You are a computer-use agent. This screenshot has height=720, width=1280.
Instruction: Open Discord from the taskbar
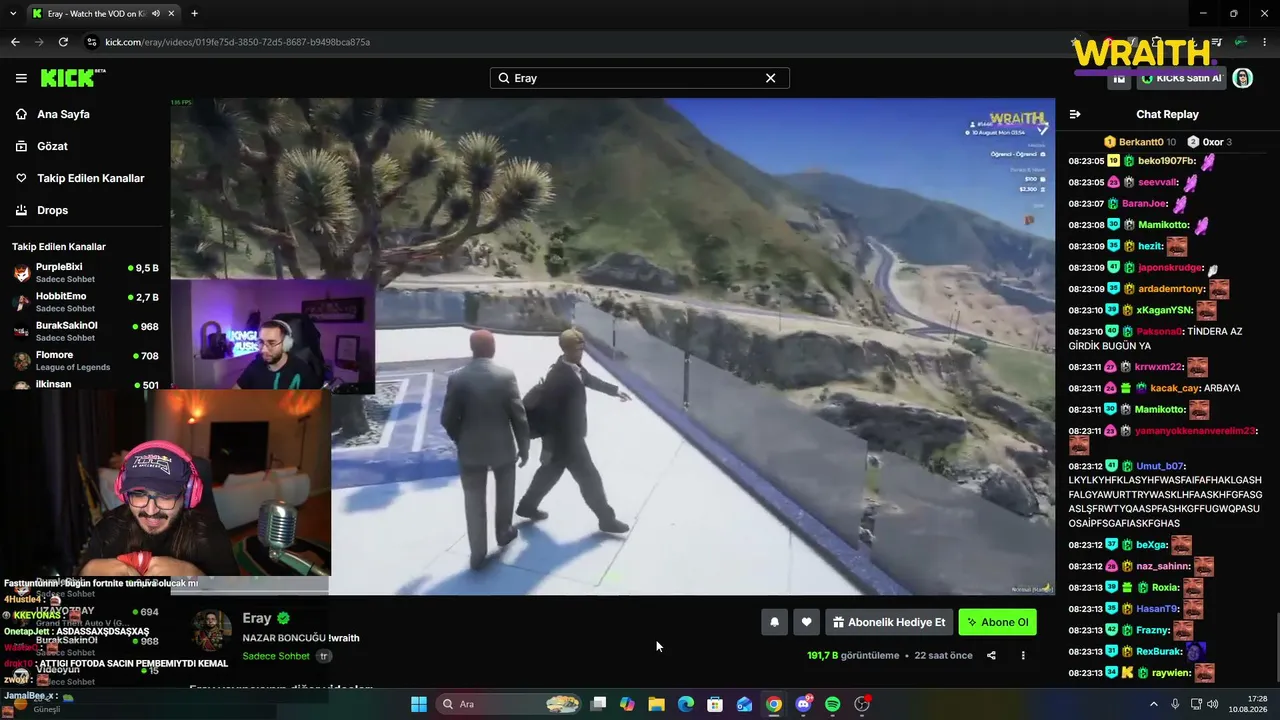803,704
